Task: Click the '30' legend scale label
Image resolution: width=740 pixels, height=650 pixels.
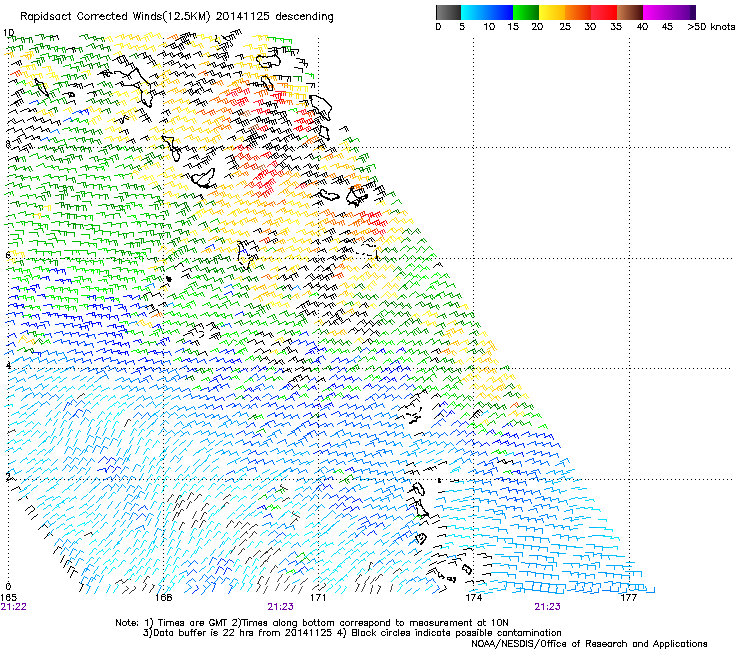Action: coord(590,27)
